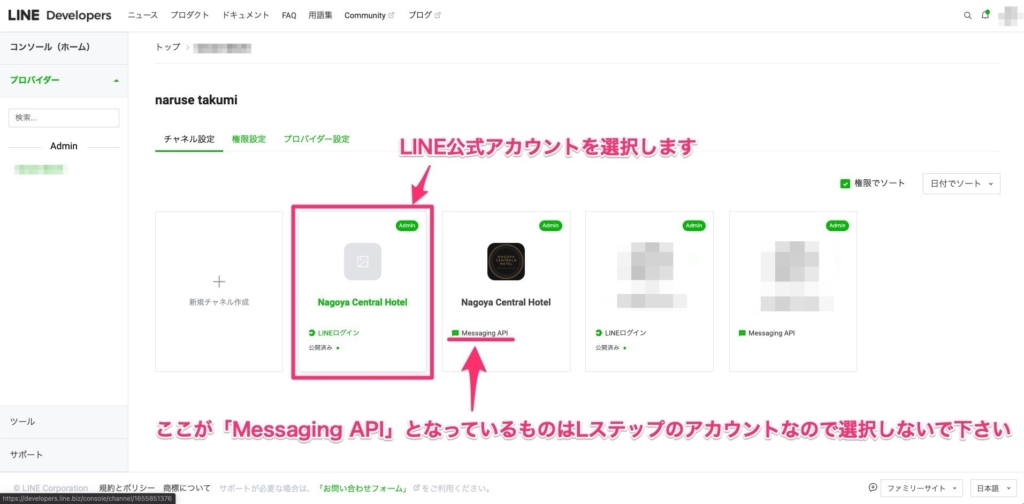
Task: Click the トップ breadcrumb link
Action: click(167, 47)
